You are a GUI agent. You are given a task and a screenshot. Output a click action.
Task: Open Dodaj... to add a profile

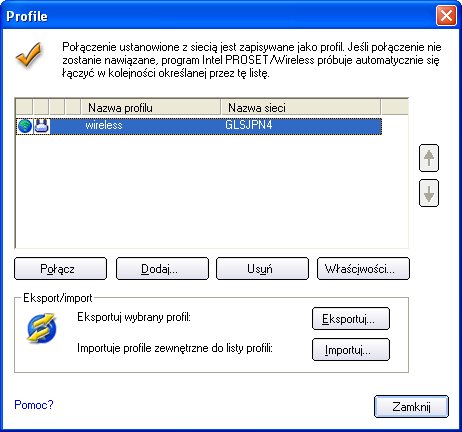(x=162, y=268)
